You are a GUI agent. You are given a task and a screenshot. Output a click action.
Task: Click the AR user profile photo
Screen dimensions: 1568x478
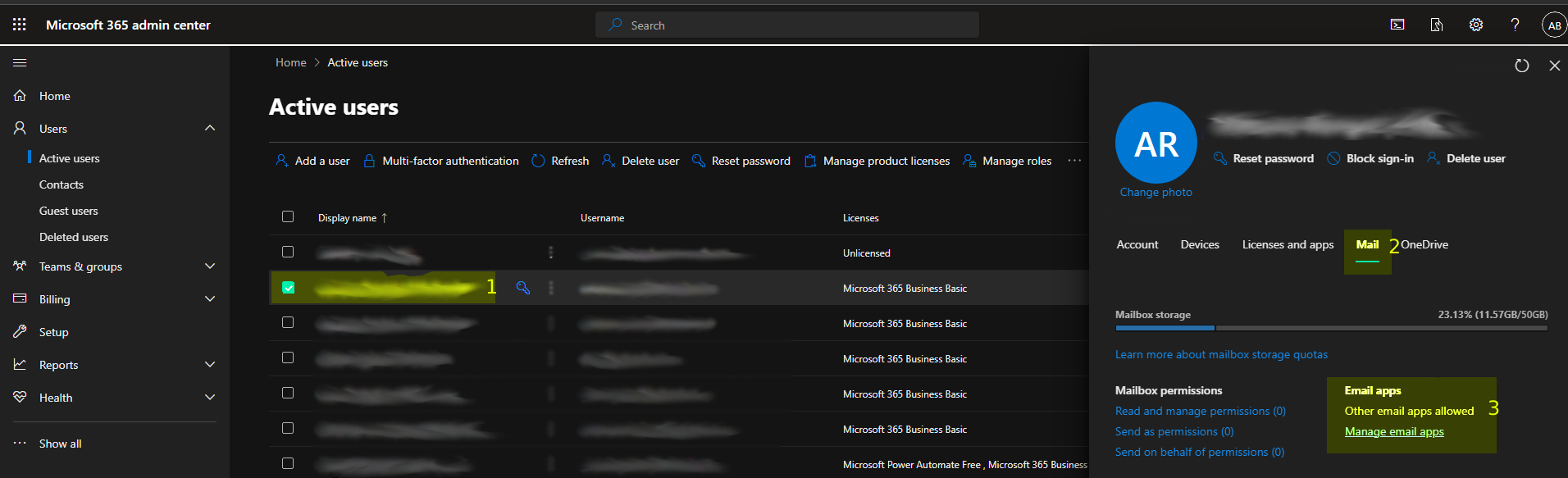click(x=1156, y=143)
